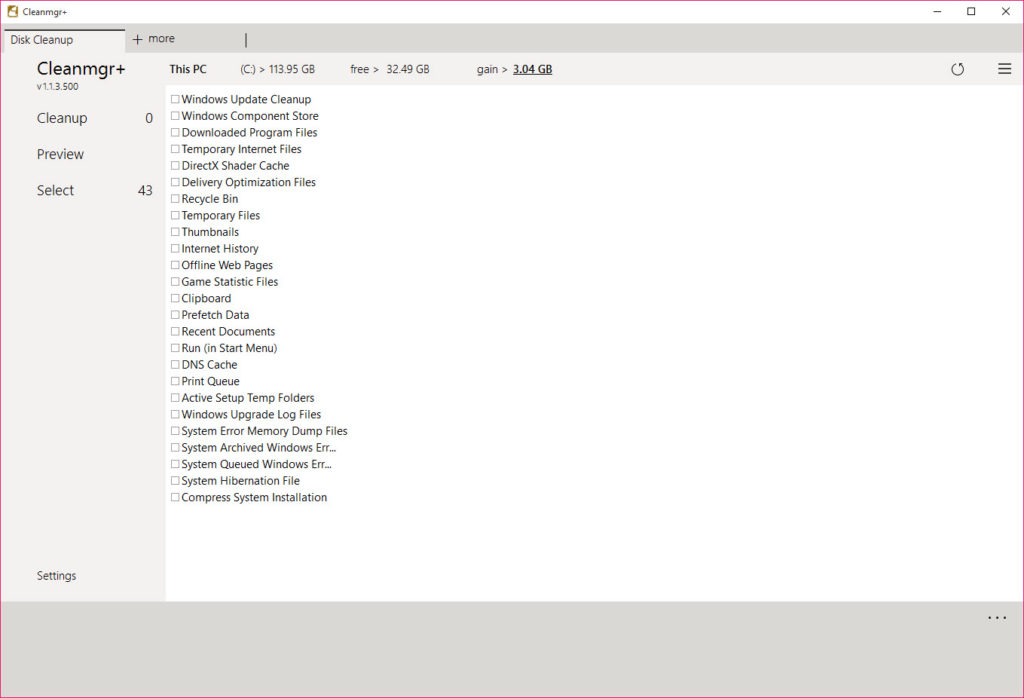Open the three-dot options at bottom right

click(997, 618)
